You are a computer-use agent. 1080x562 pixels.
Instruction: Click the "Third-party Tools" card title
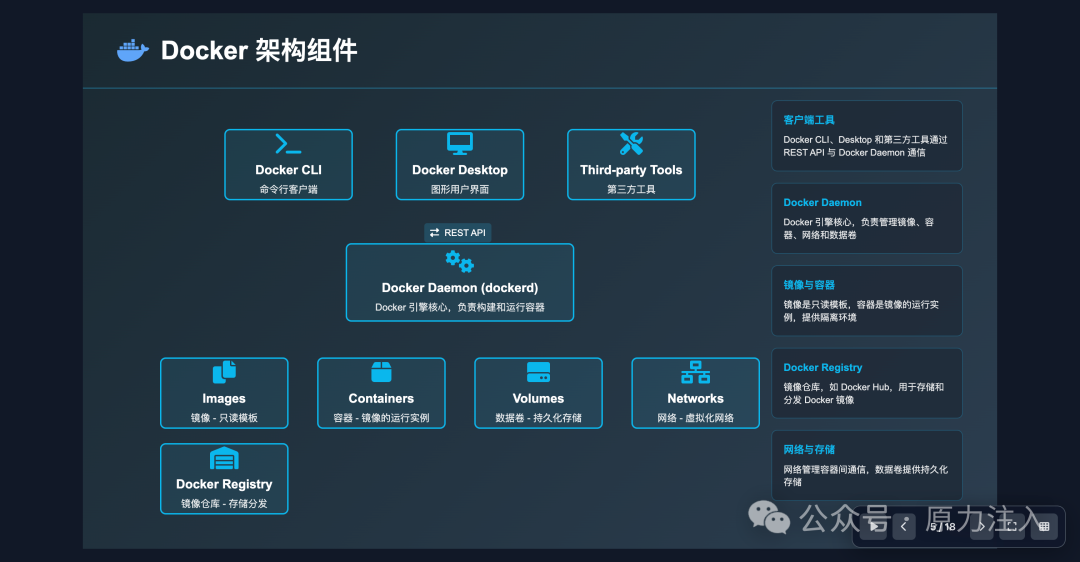click(x=631, y=170)
